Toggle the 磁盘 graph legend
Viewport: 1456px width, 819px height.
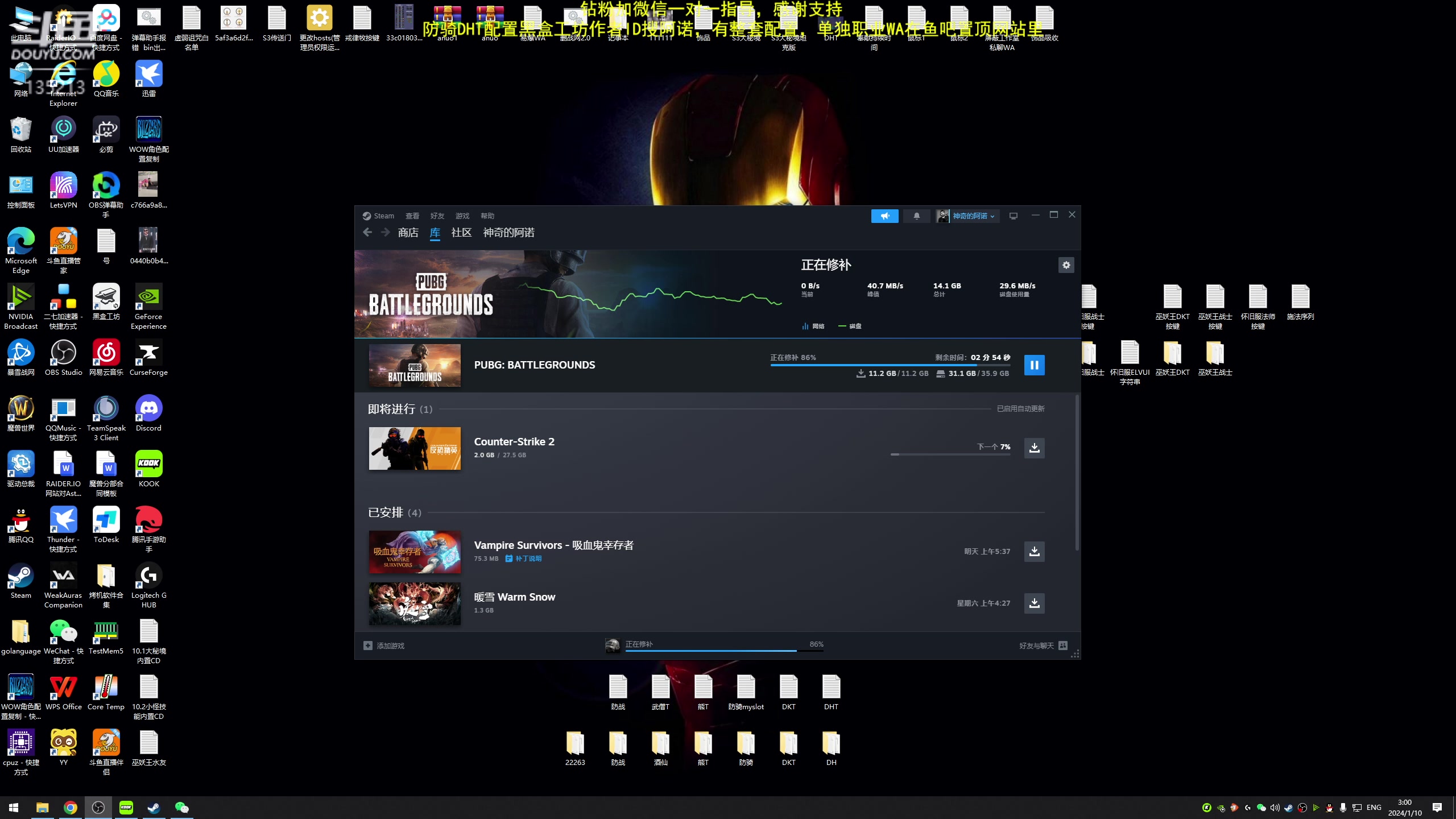tap(850, 326)
